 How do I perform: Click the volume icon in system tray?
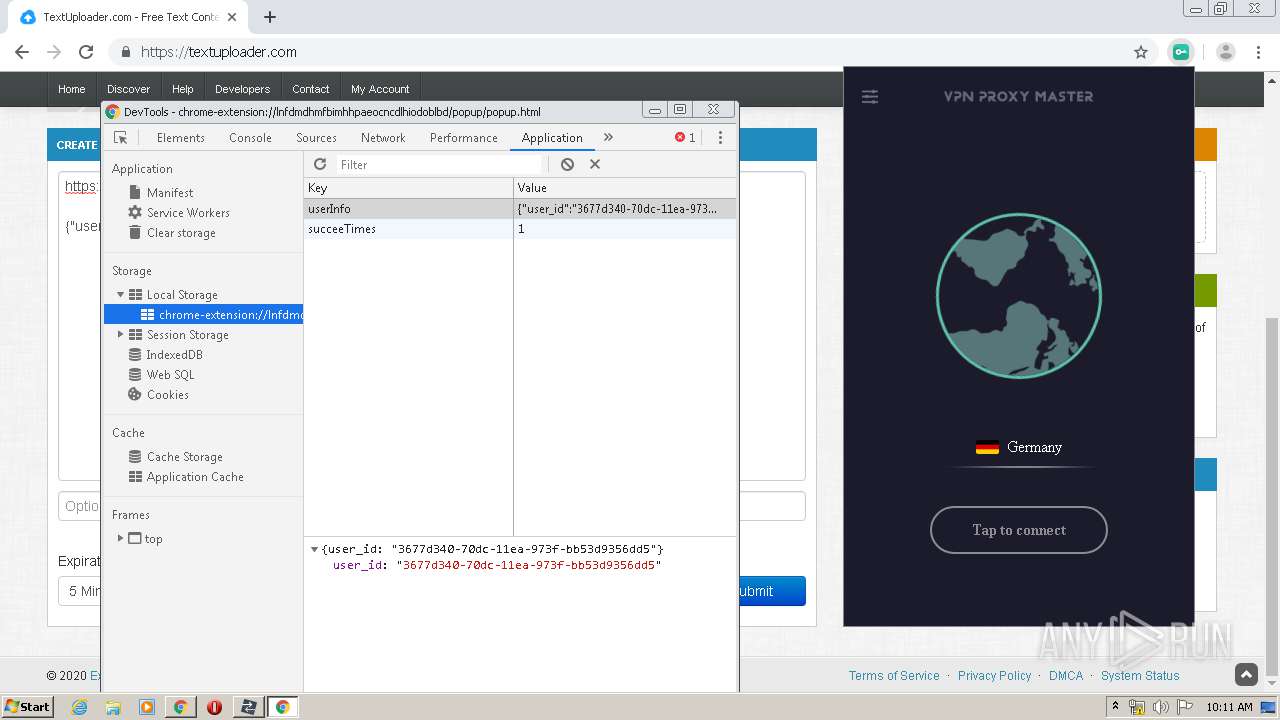click(1161, 707)
